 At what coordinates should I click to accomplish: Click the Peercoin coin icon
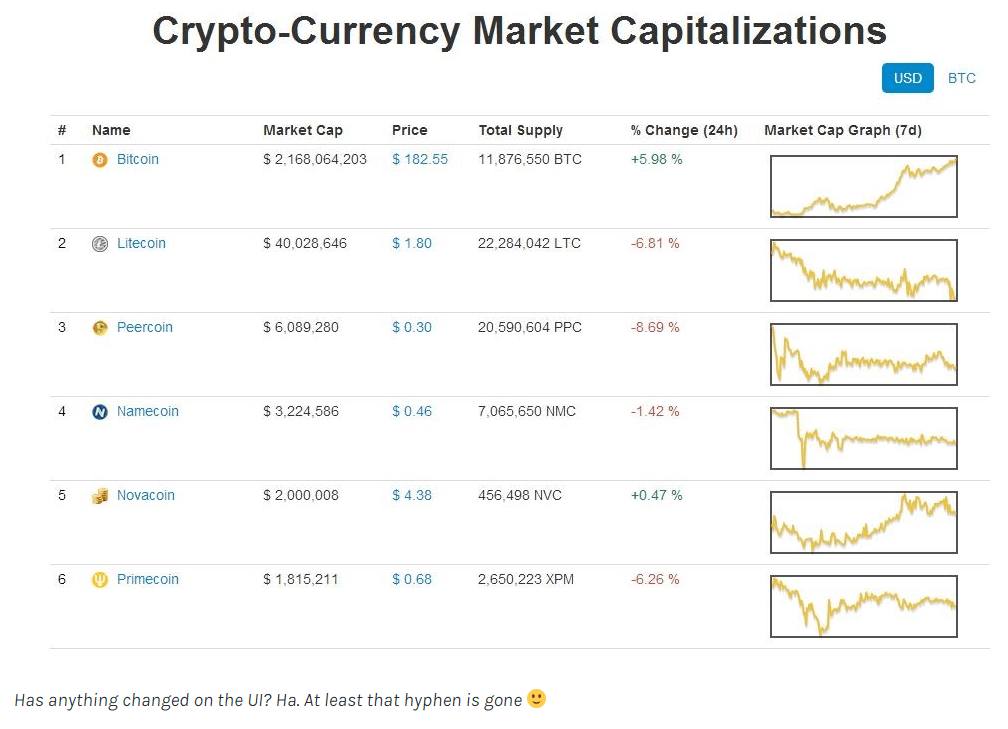point(99,327)
